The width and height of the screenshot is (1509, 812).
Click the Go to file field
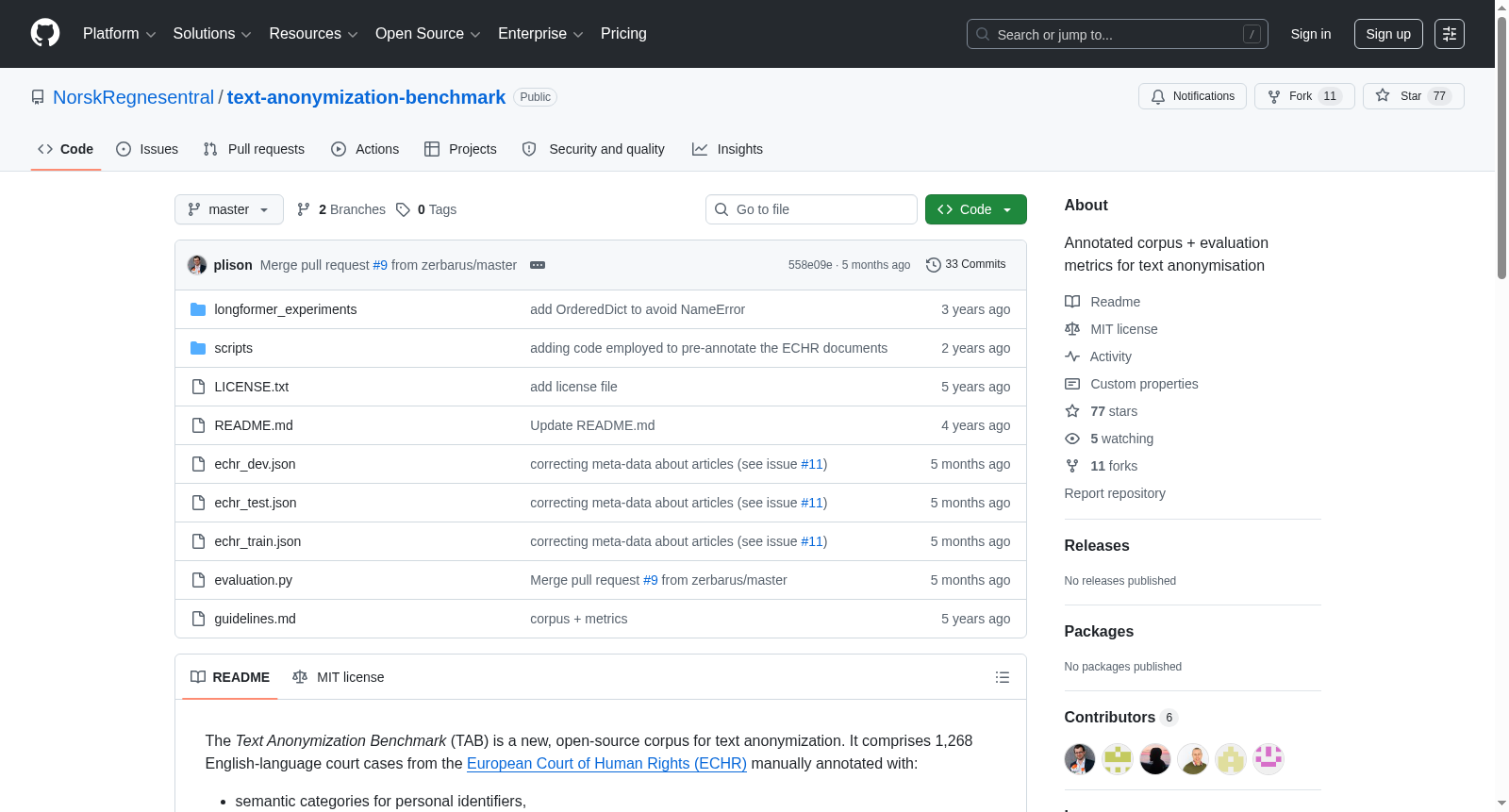pyautogui.click(x=811, y=209)
